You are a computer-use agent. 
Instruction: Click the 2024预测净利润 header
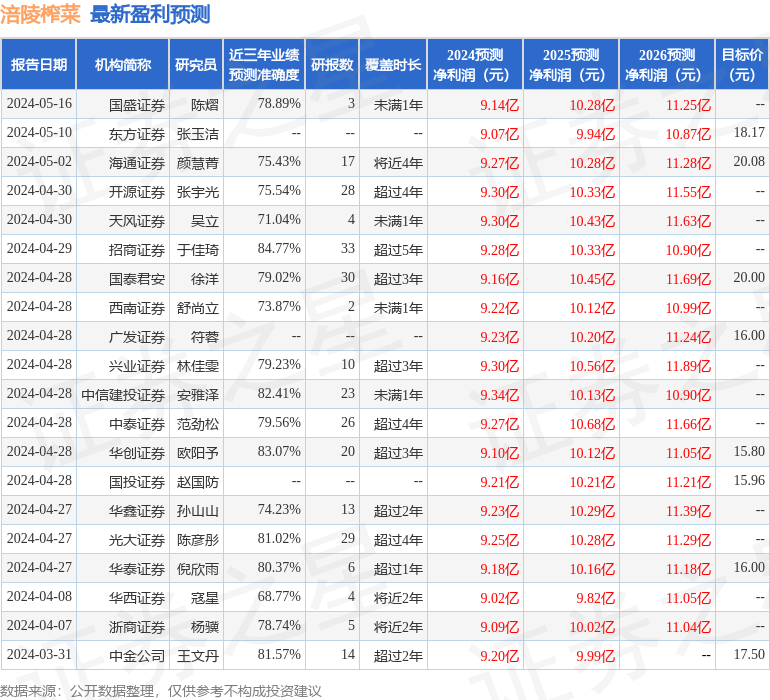[x=475, y=65]
